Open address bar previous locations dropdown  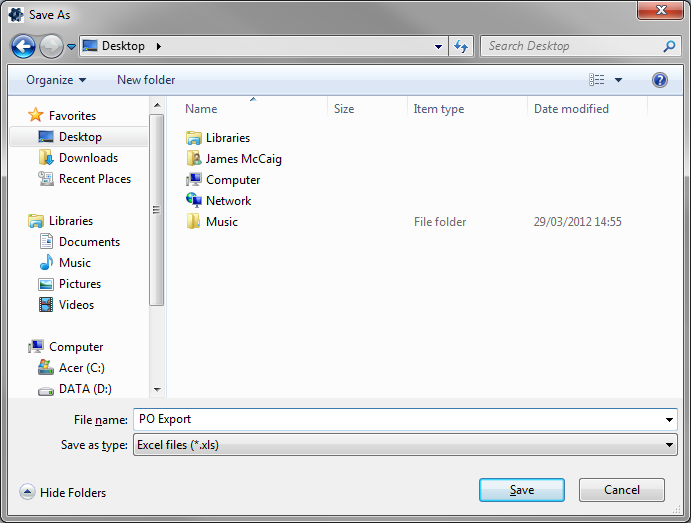[x=438, y=46]
